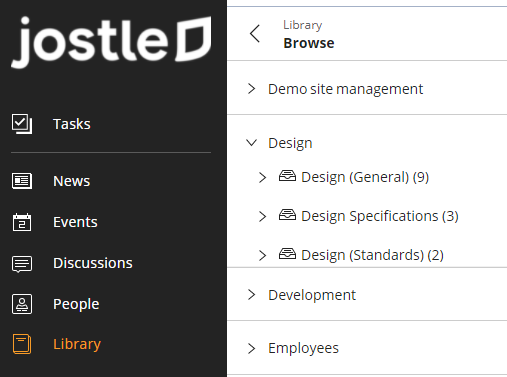507x377 pixels.
Task: Click the Discussions speech bubble icon
Action: [22, 264]
